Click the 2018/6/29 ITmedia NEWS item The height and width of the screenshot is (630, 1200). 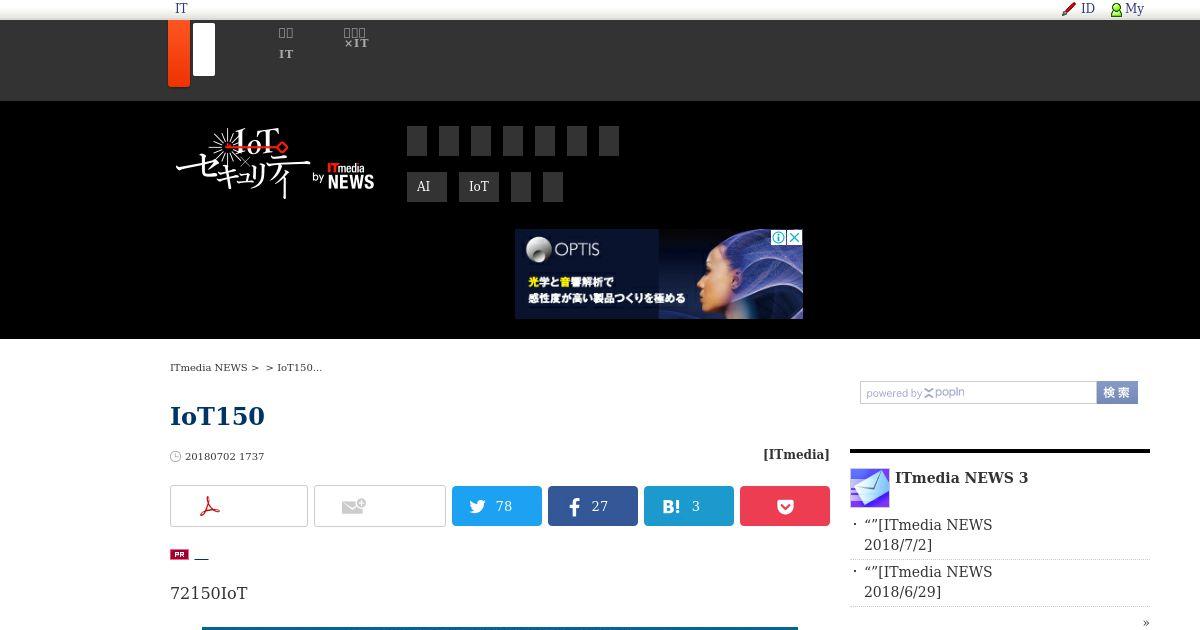[928, 582]
